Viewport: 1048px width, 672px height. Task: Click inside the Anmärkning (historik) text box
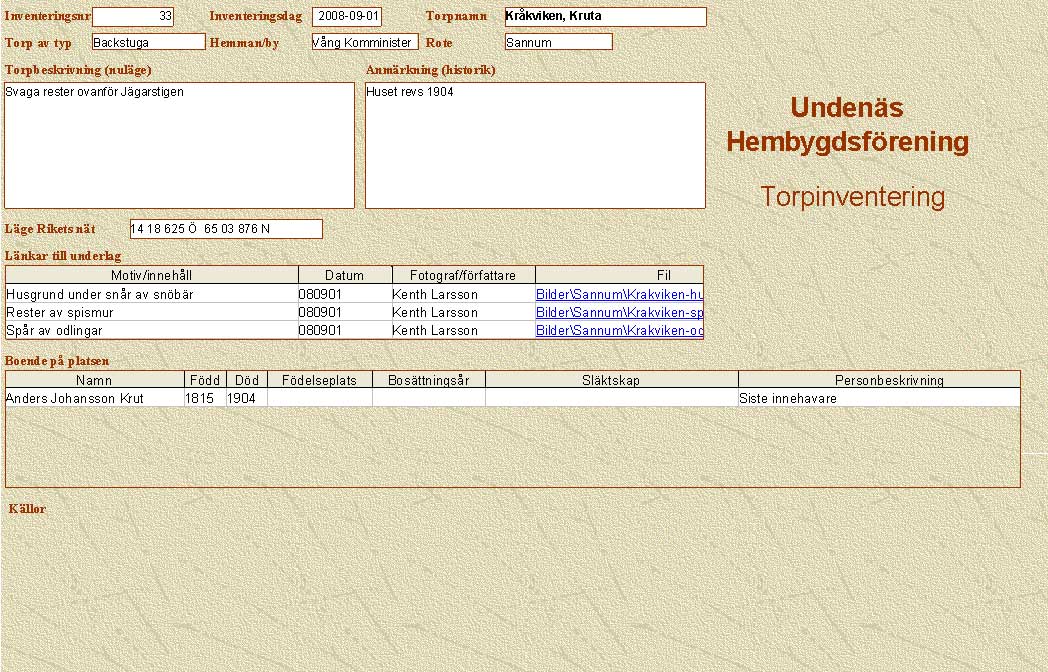pyautogui.click(x=535, y=145)
